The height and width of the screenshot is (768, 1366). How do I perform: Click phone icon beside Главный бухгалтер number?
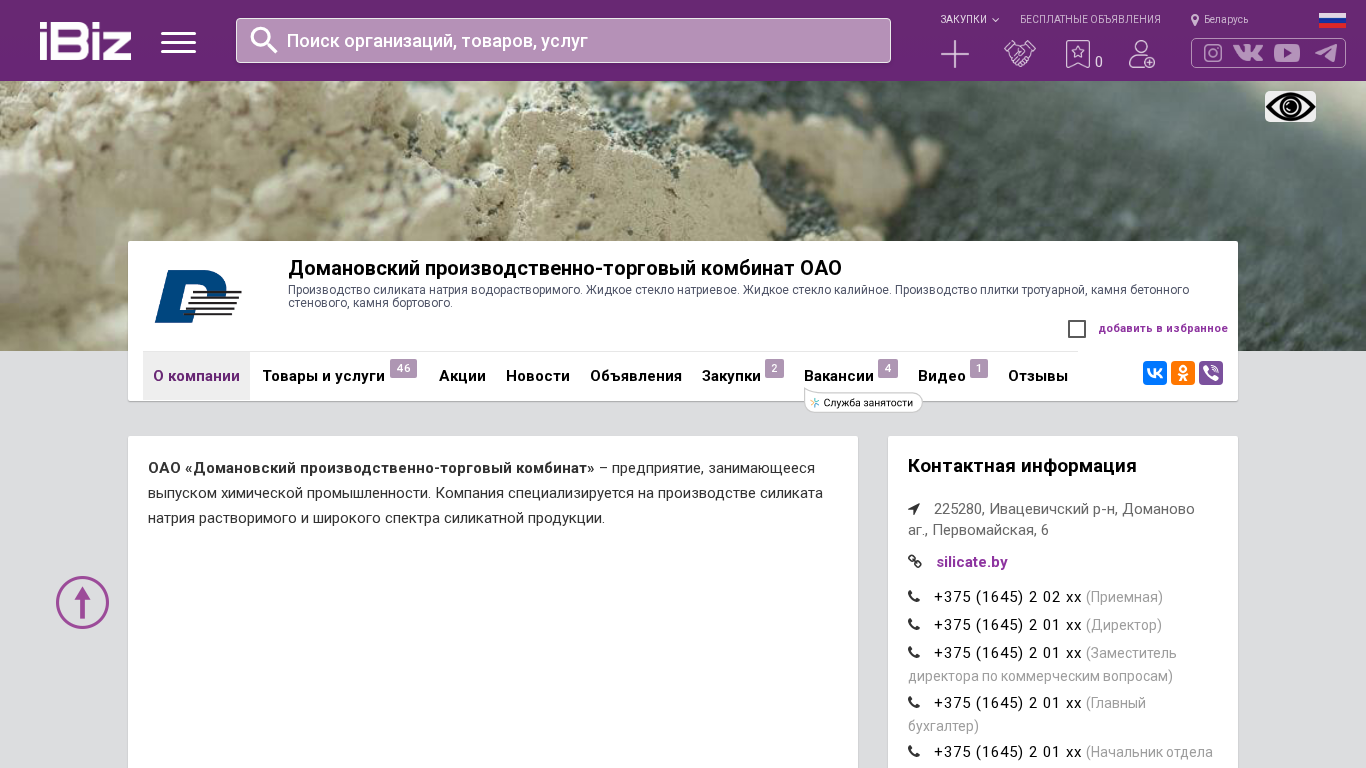click(x=914, y=702)
